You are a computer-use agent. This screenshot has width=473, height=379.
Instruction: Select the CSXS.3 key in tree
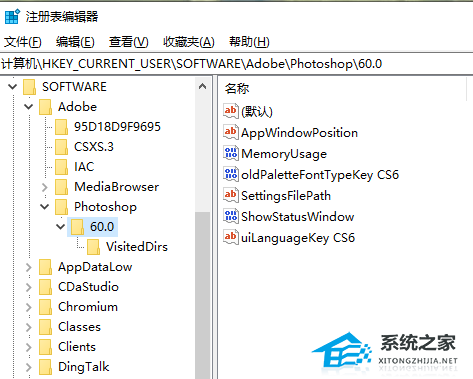[94, 147]
